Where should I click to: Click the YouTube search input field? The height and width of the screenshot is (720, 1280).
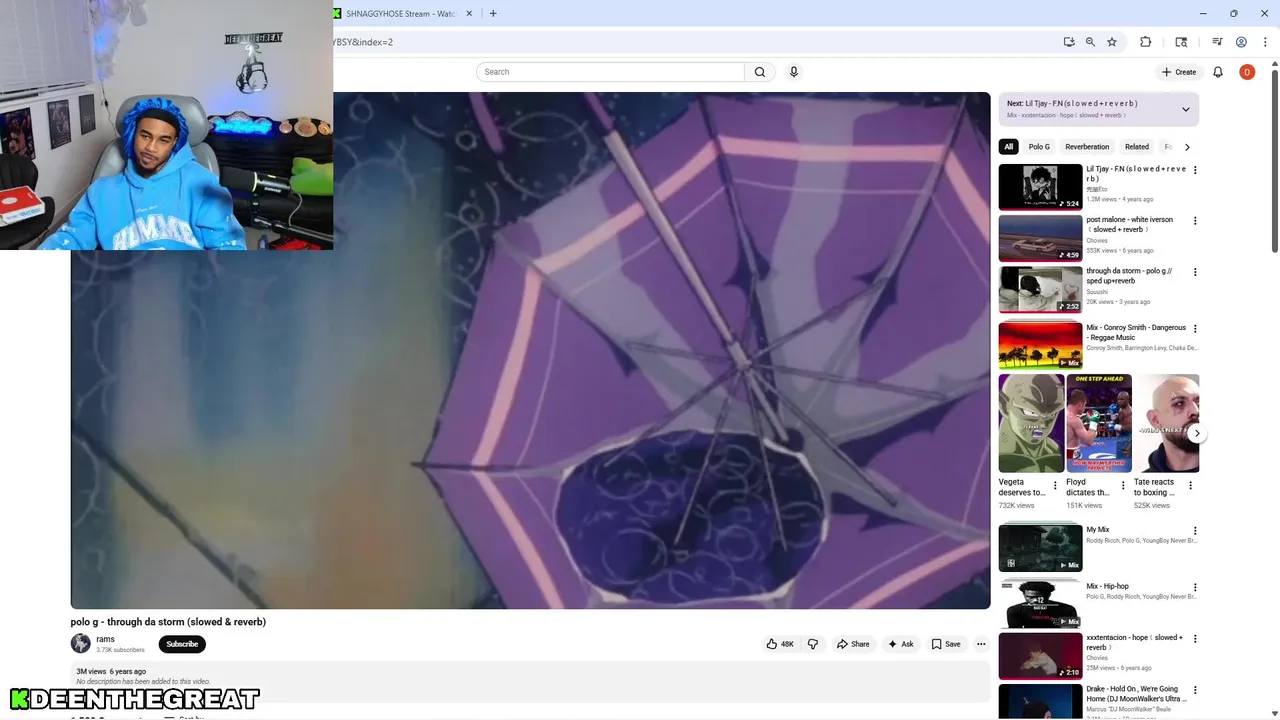(x=610, y=72)
